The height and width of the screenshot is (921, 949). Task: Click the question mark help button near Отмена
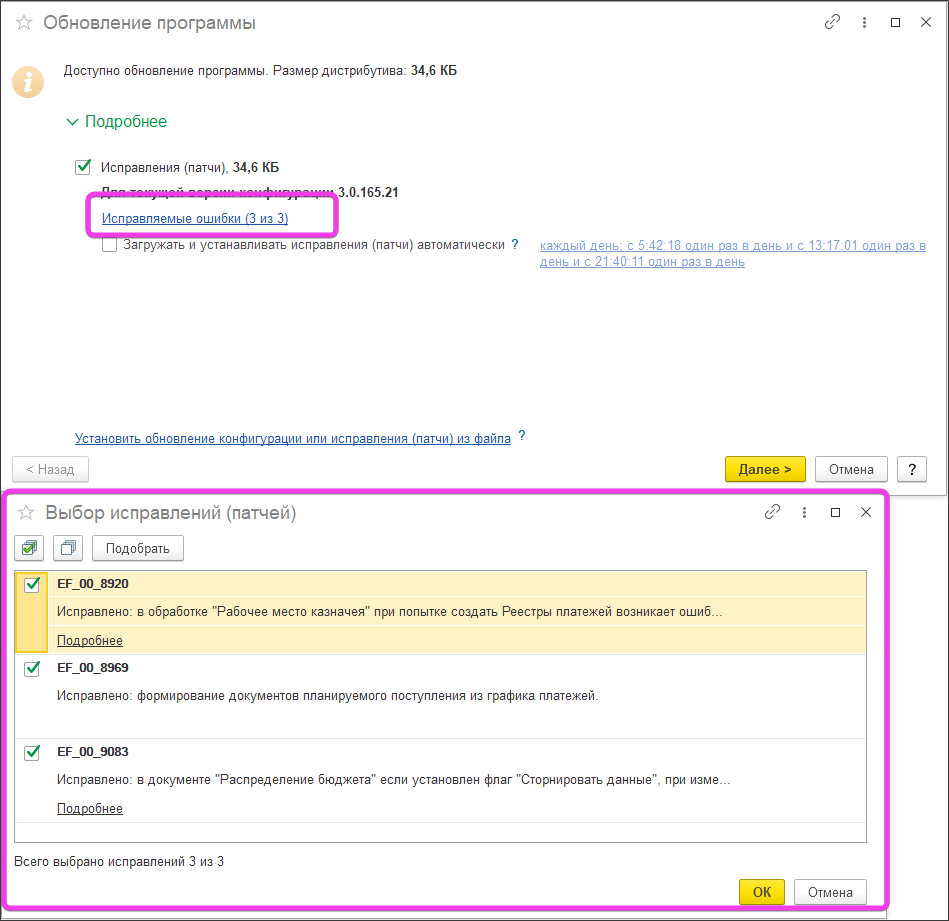click(x=911, y=469)
